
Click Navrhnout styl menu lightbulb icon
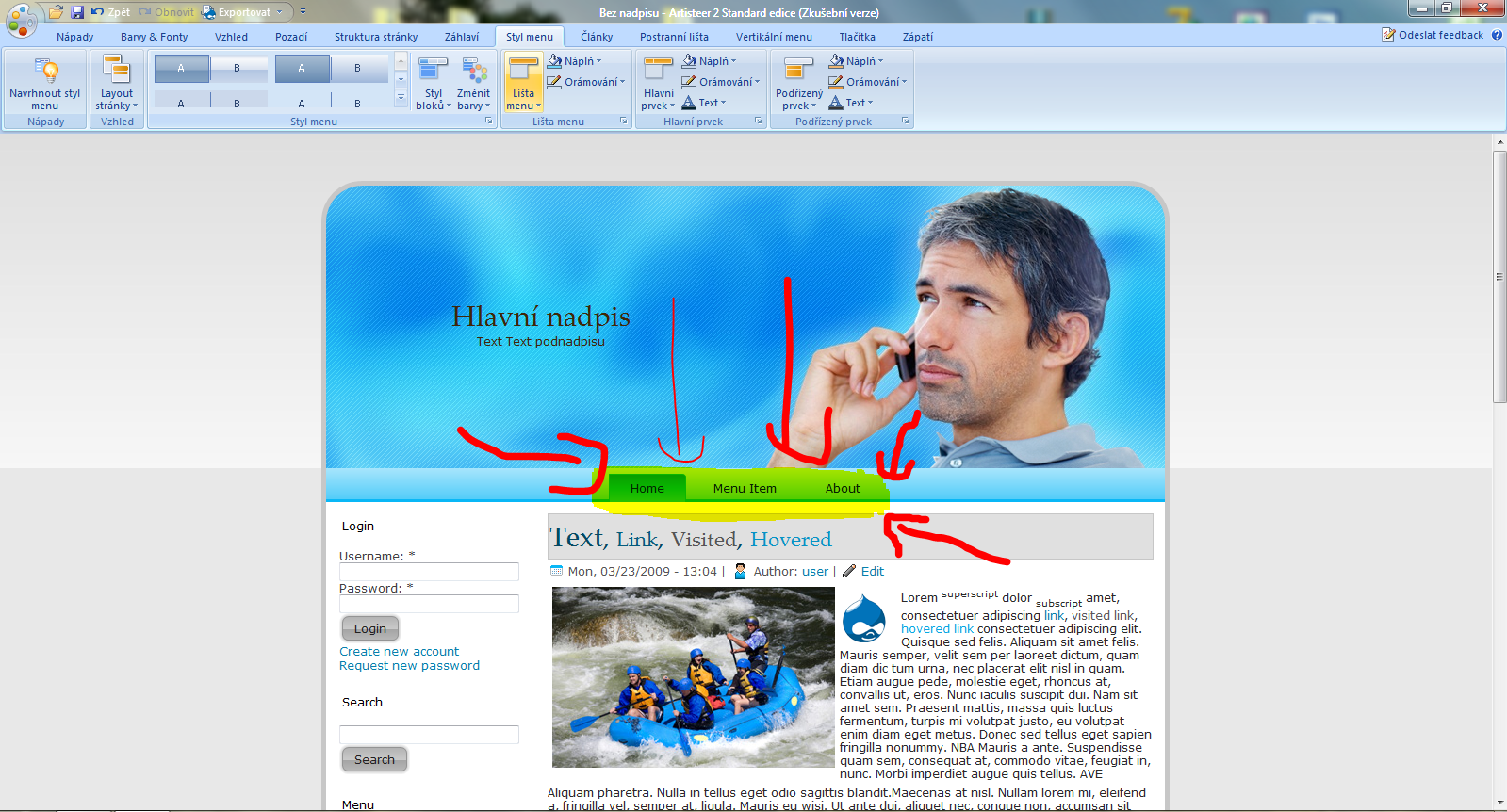pyautogui.click(x=45, y=71)
